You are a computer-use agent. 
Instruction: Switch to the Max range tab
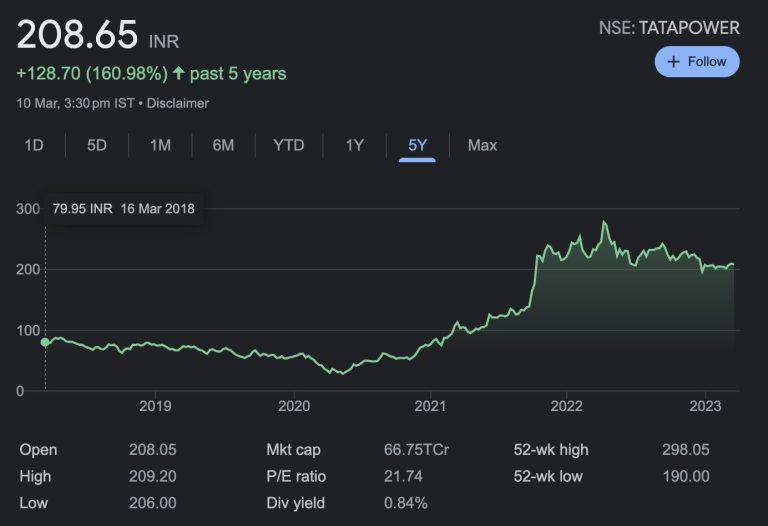point(482,145)
